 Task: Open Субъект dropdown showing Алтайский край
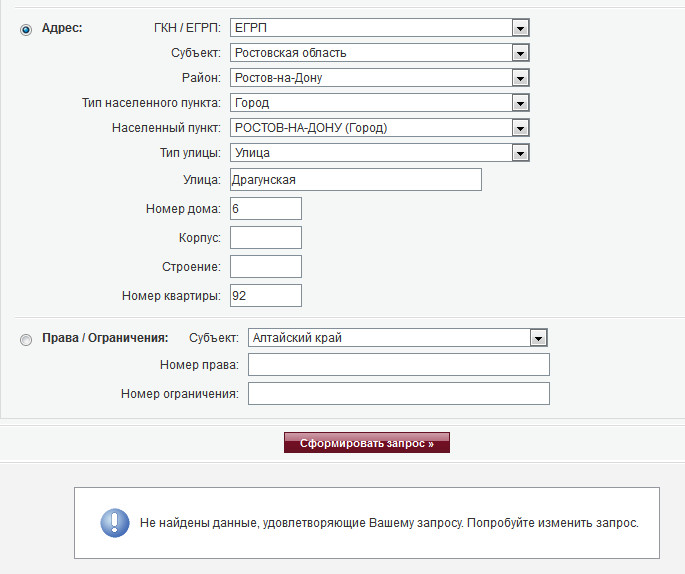(x=398, y=338)
